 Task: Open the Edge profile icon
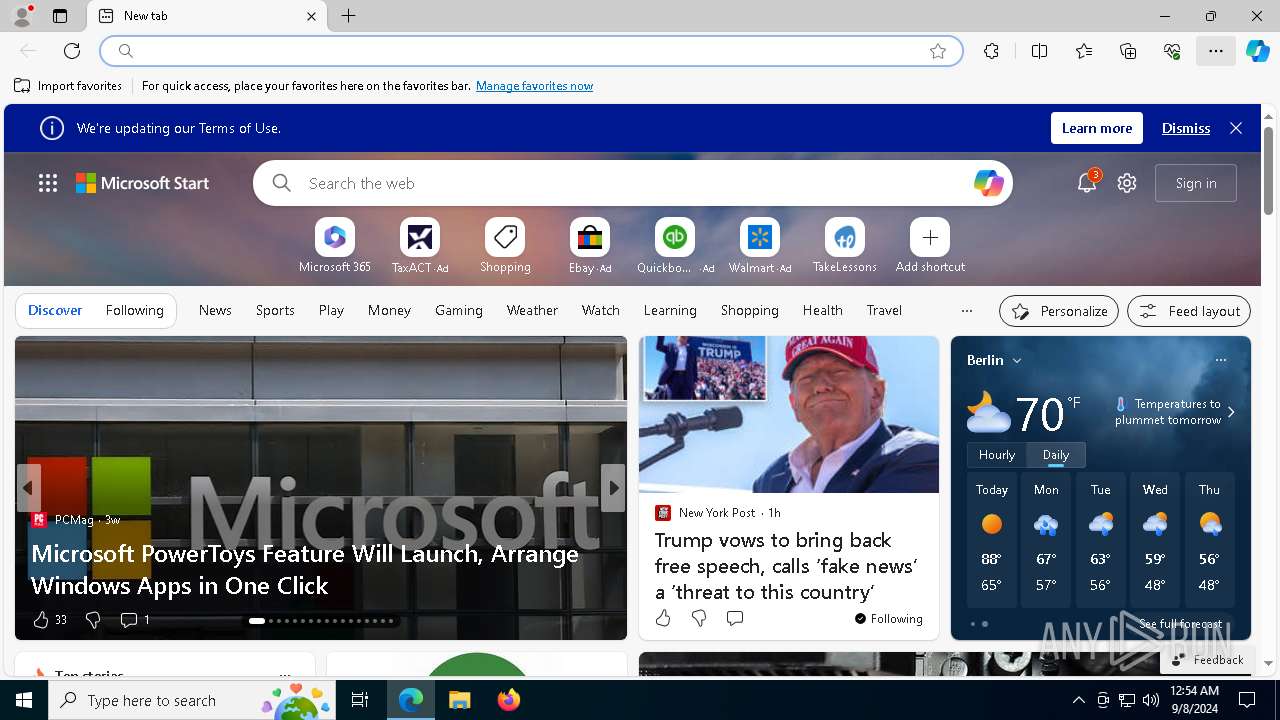pyautogui.click(x=22, y=16)
